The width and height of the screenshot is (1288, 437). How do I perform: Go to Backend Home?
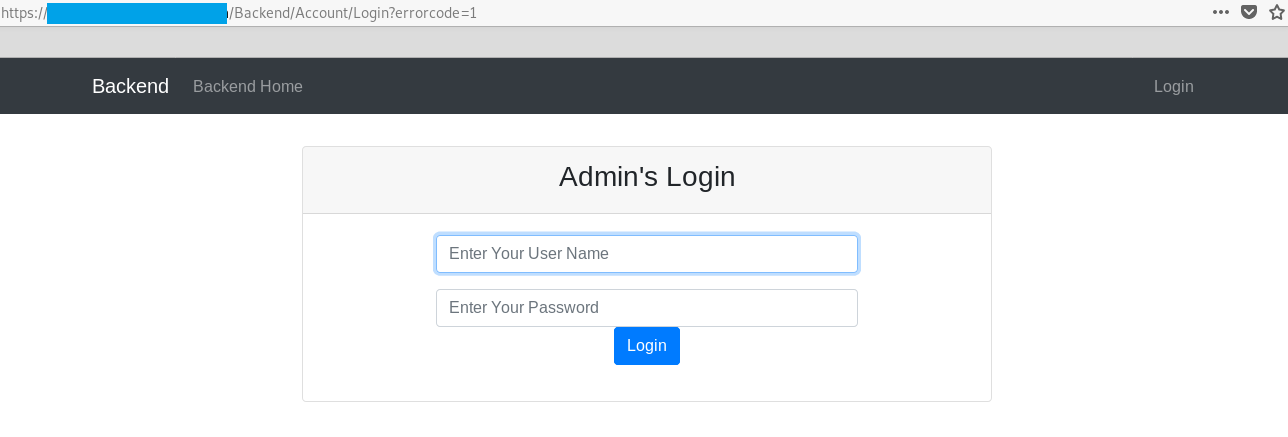click(x=248, y=86)
